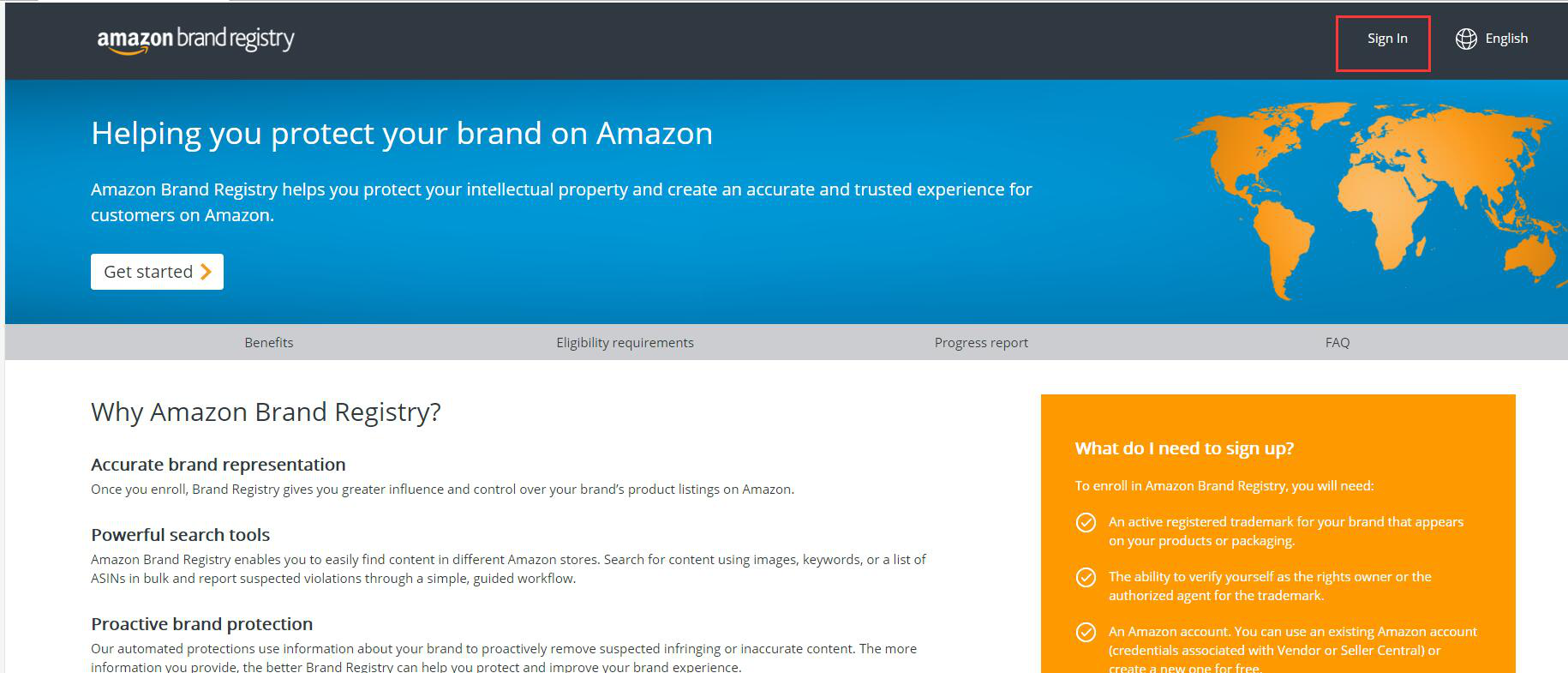Click the Get started button

coord(157,272)
